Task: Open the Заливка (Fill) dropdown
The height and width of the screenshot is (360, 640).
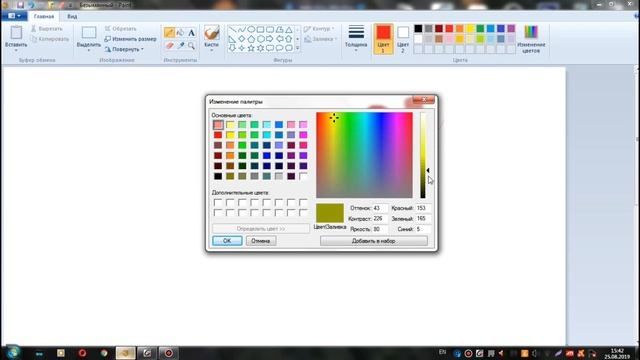Action: click(x=321, y=39)
